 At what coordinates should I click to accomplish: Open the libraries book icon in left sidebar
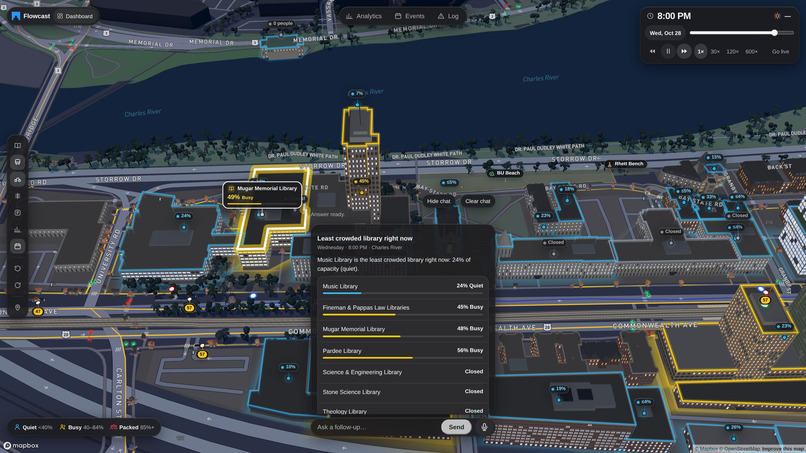[x=17, y=146]
